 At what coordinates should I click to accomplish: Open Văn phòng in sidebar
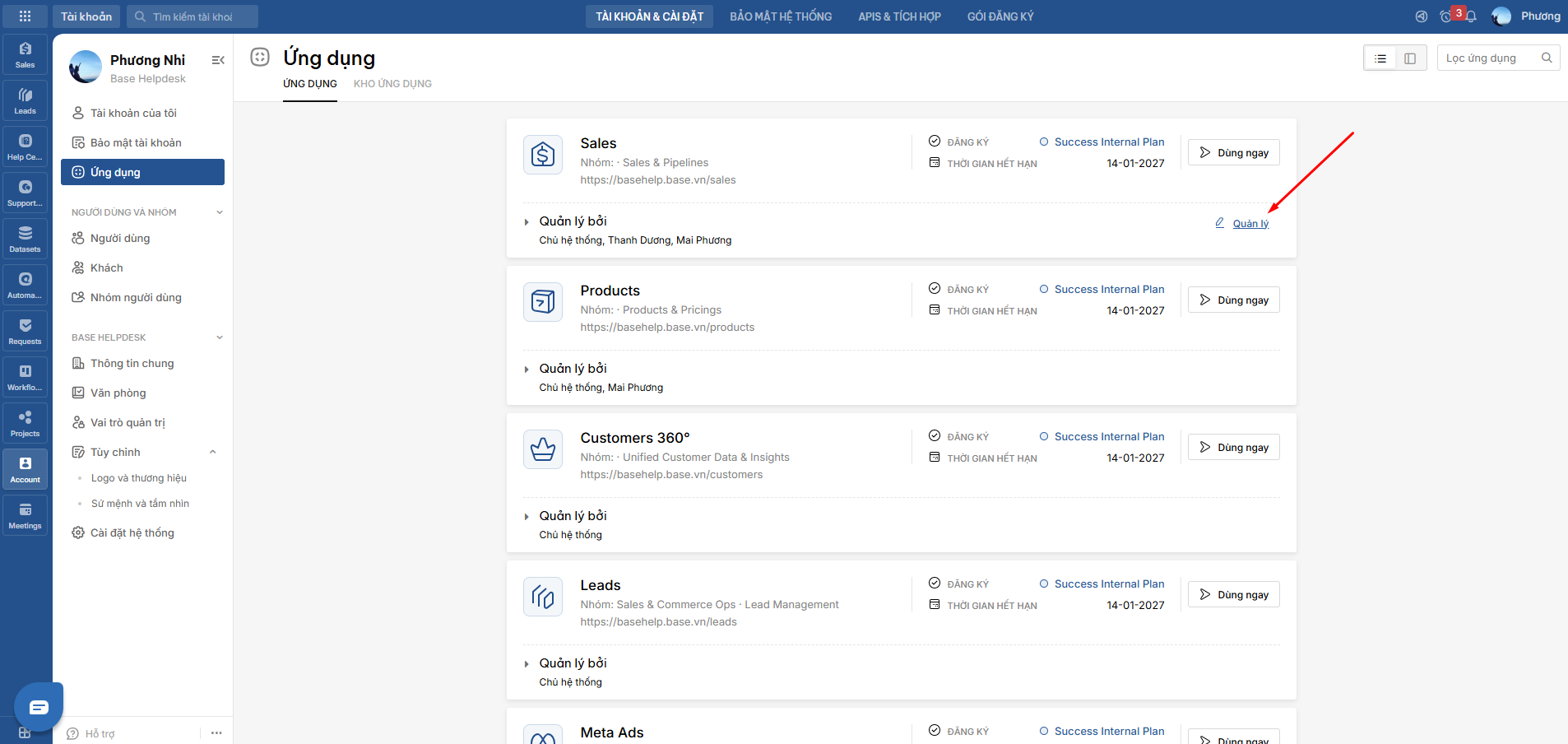[x=142, y=393]
